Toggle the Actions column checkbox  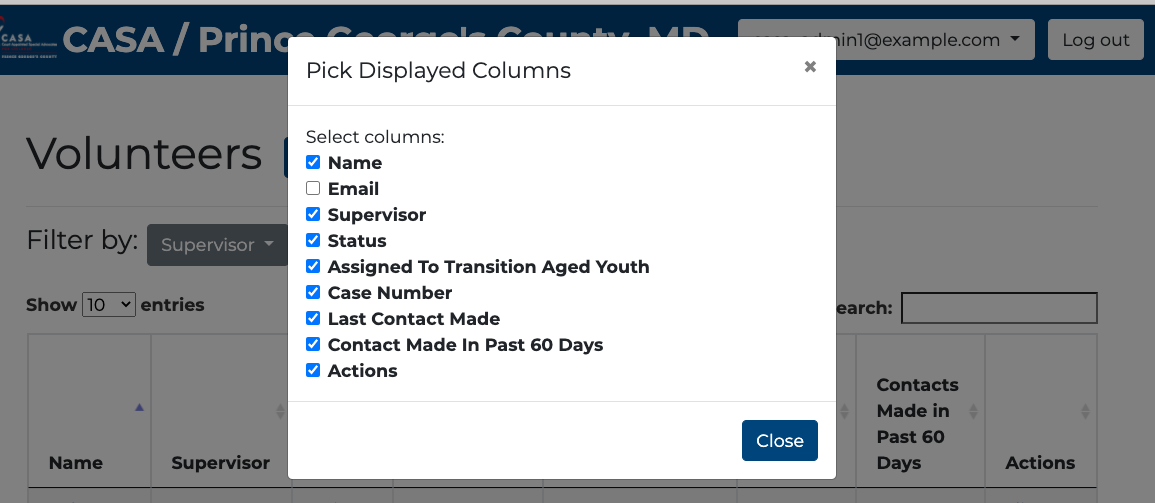pyautogui.click(x=313, y=370)
